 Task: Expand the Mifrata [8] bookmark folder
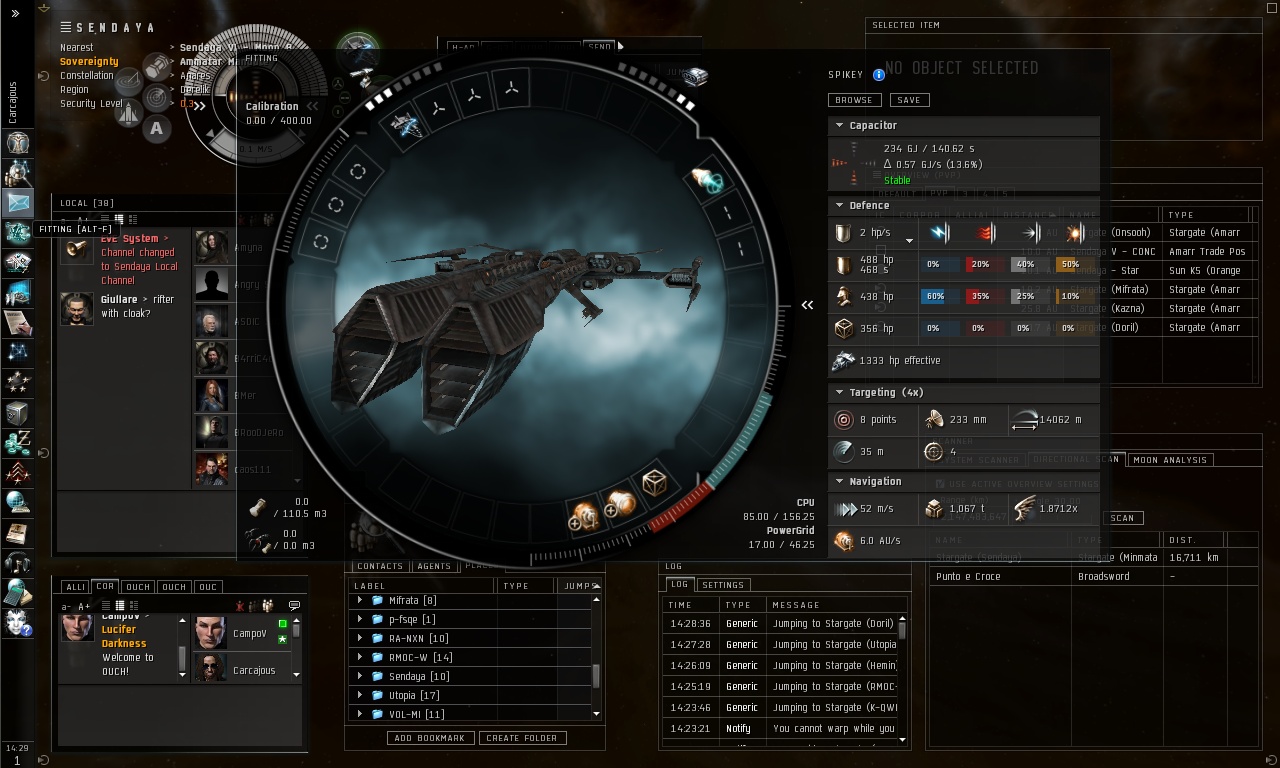point(360,600)
